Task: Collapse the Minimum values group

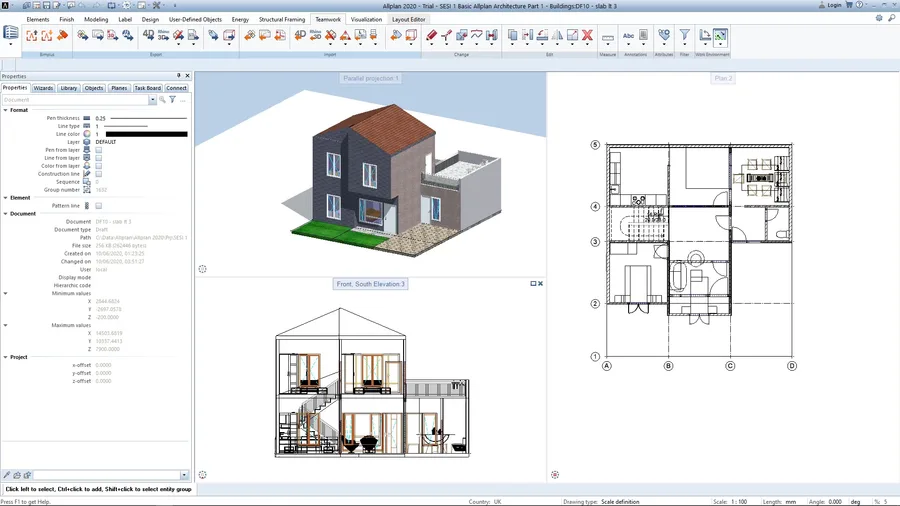Action: [x=6, y=293]
